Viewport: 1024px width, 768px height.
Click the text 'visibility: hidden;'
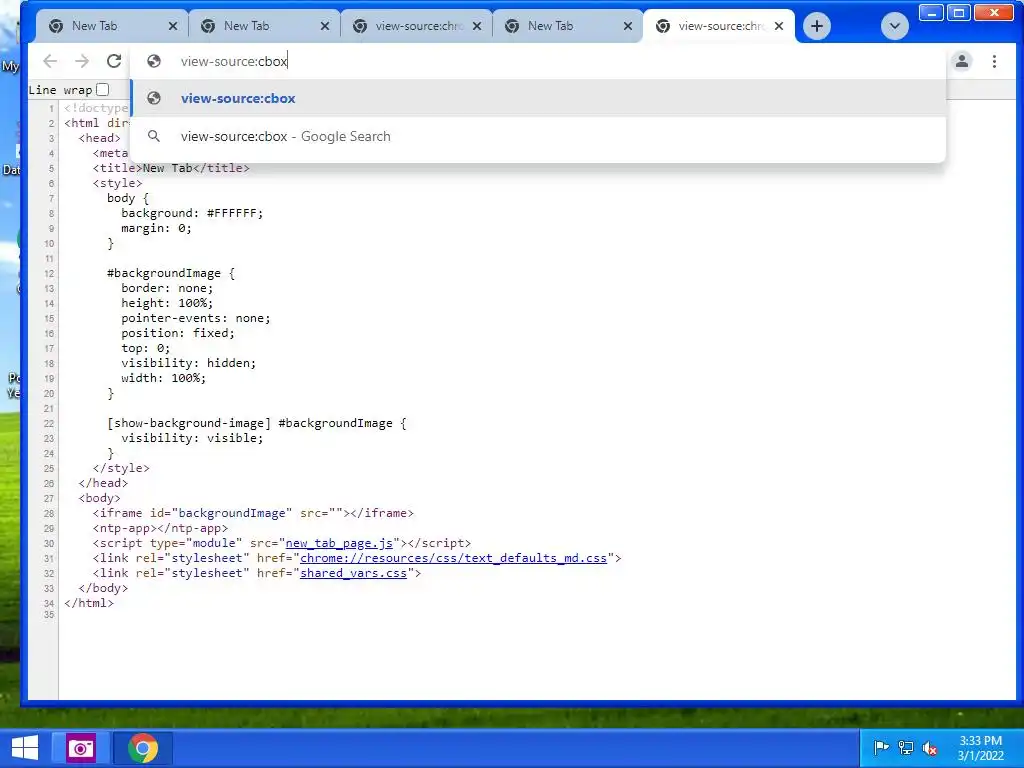pyautogui.click(x=189, y=363)
